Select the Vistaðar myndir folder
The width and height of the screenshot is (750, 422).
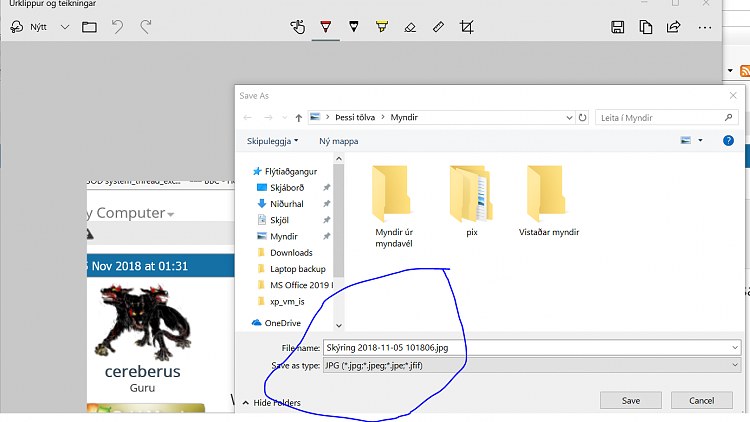[x=549, y=201]
